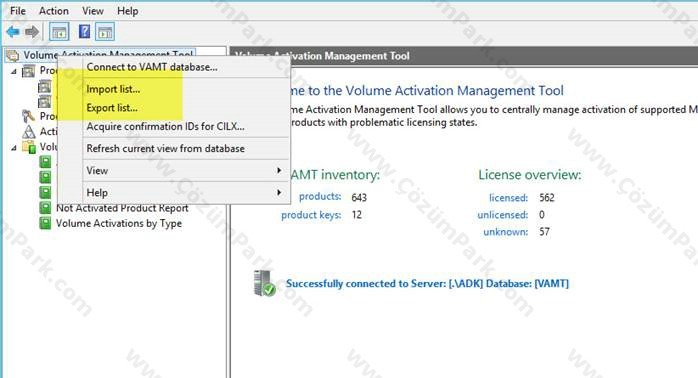Click the licensed link in License overview
Image resolution: width=698 pixels, height=378 pixels.
tap(508, 198)
